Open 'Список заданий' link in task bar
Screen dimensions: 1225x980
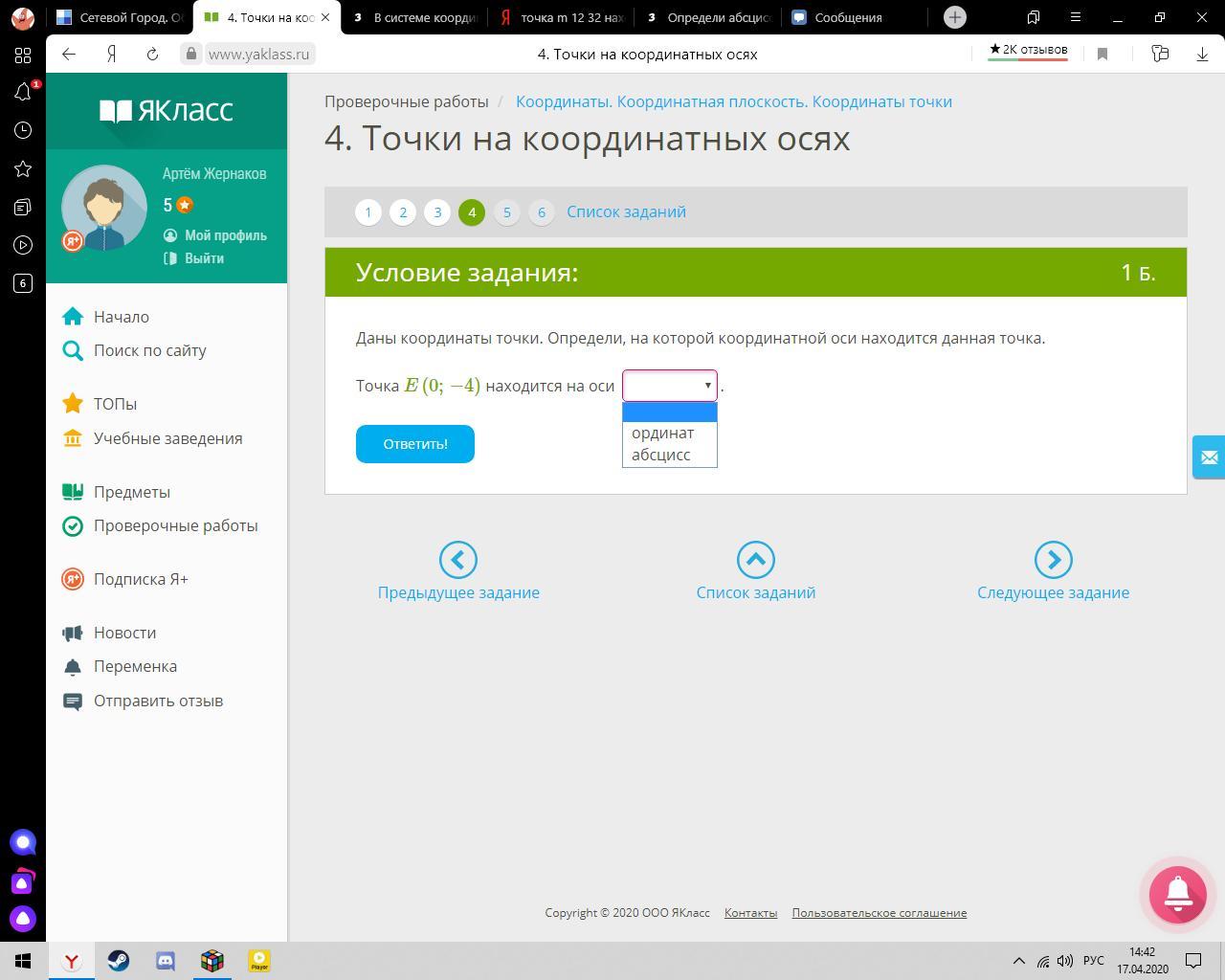tap(626, 212)
